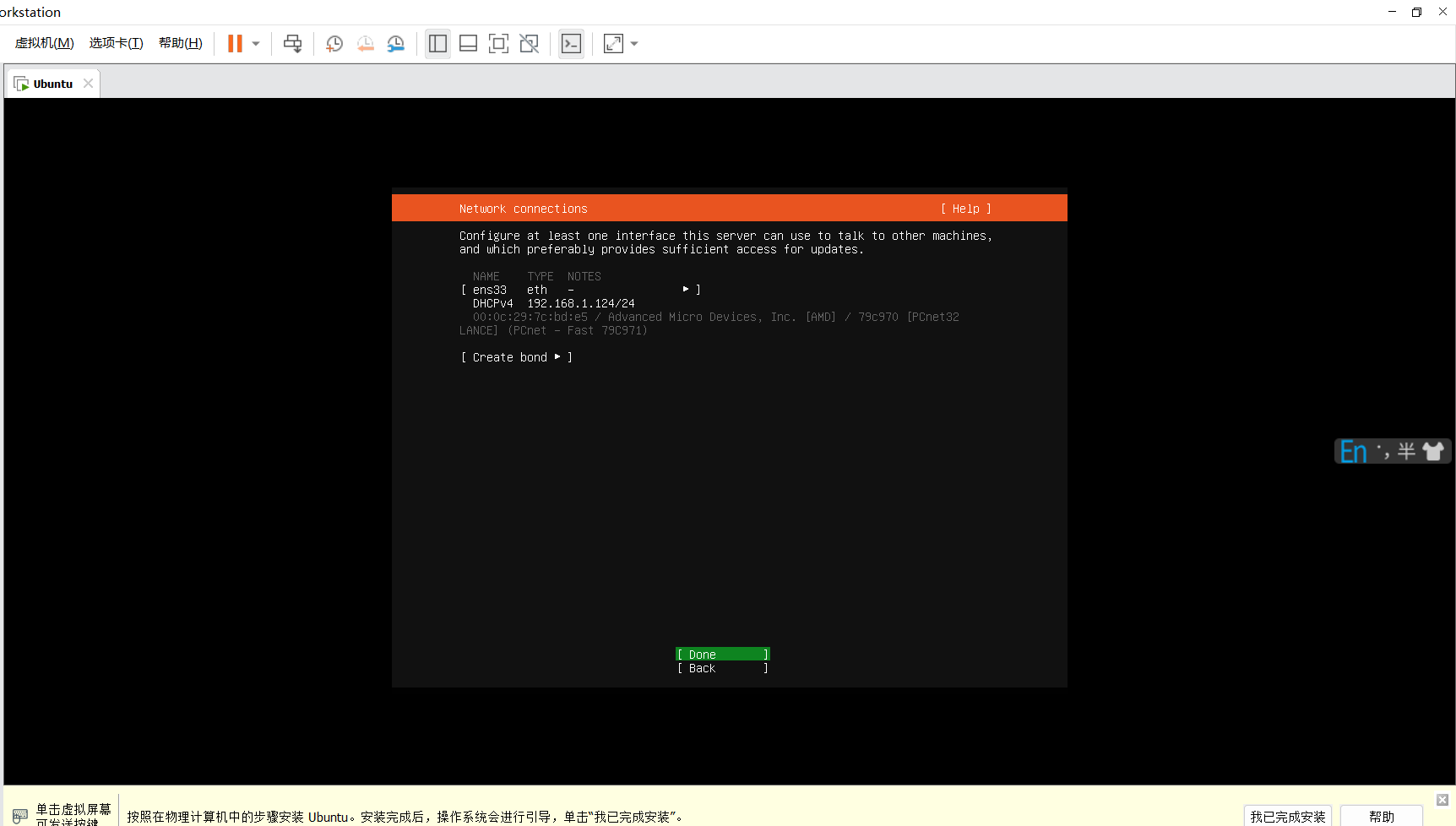Click the stretch guest display icon
The image size is (1456, 826).
[x=613, y=44]
